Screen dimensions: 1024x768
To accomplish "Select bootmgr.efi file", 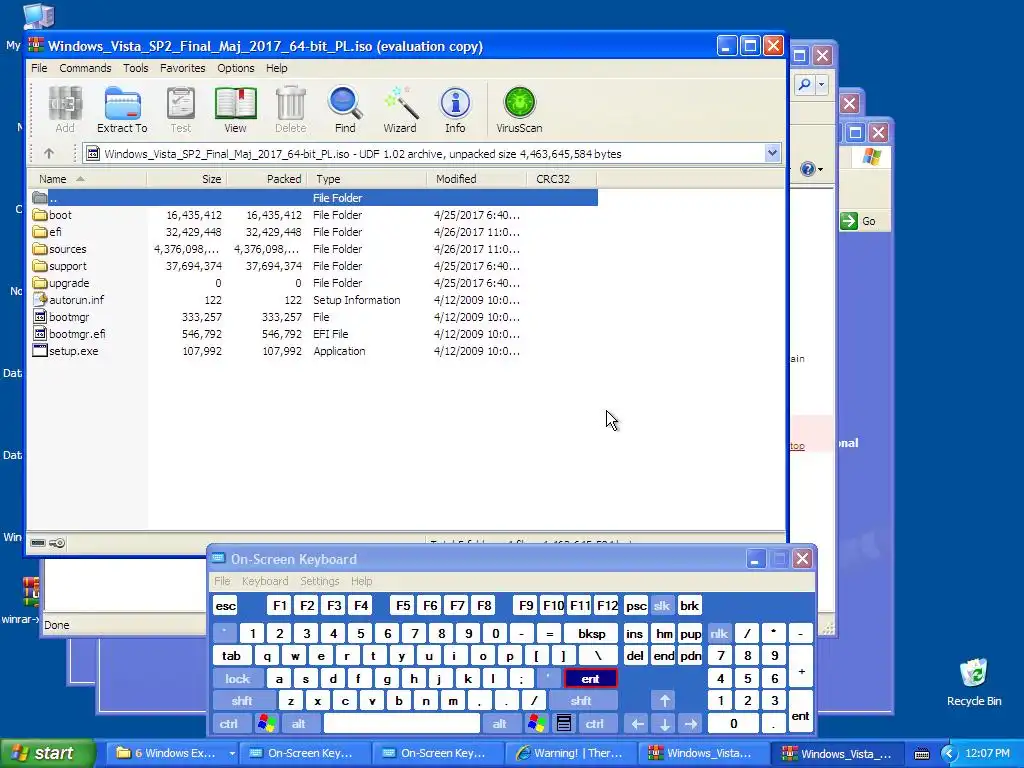I will [69, 334].
